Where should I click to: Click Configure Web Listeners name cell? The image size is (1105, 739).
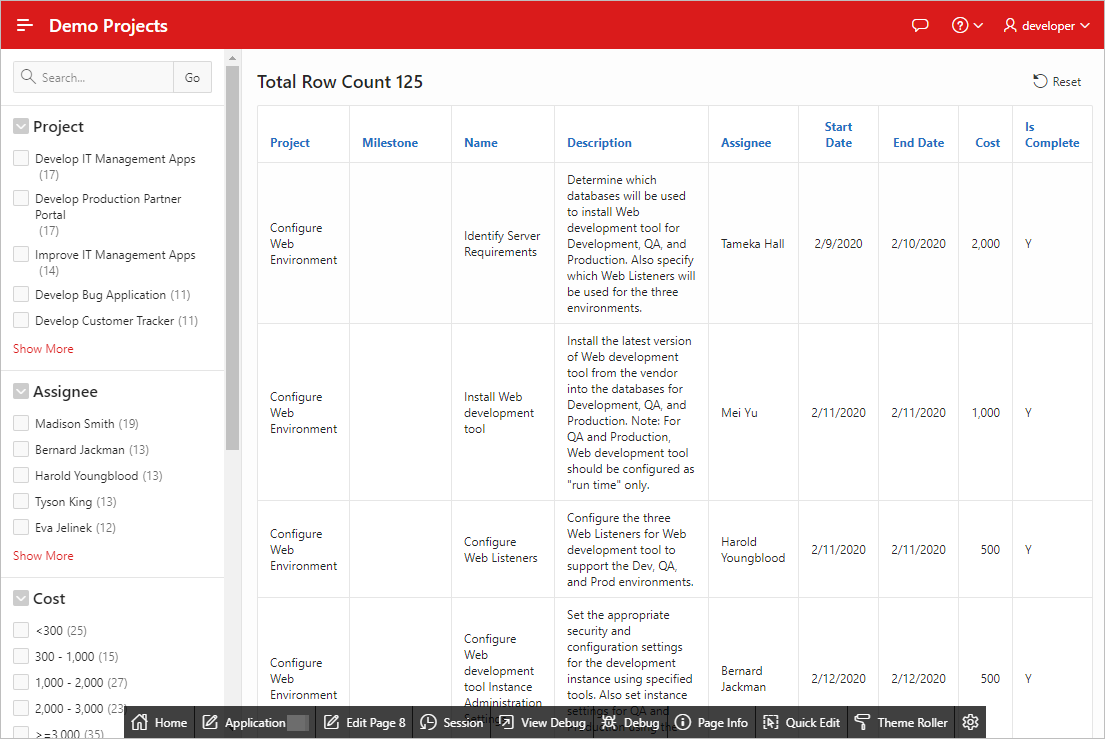click(502, 549)
